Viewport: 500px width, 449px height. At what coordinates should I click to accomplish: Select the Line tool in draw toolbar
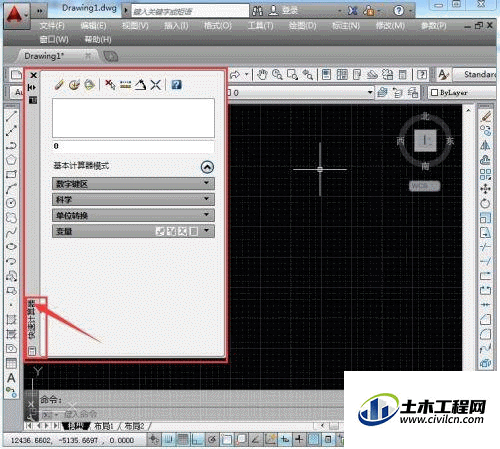click(11, 116)
